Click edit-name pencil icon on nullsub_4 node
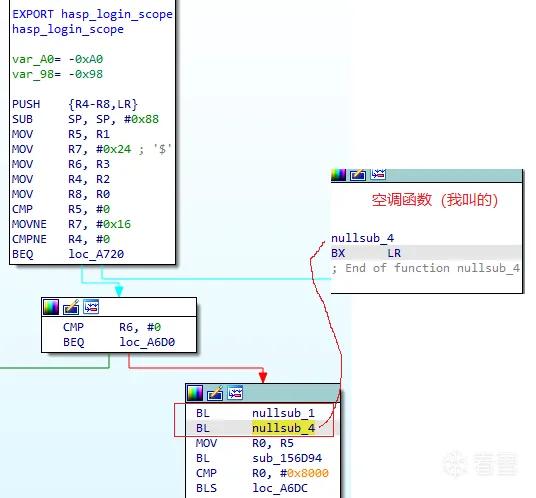 pyautogui.click(x=358, y=175)
